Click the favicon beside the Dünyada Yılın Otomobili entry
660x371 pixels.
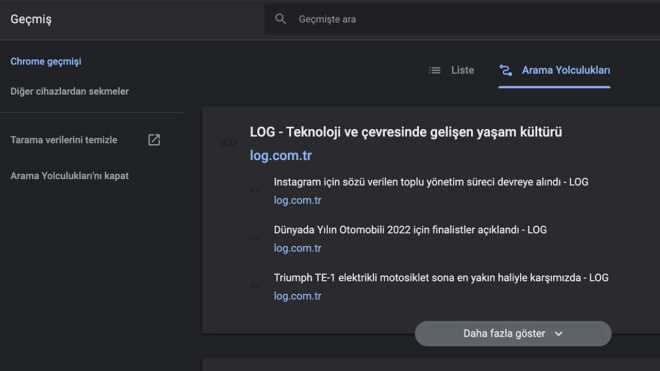[255, 238]
